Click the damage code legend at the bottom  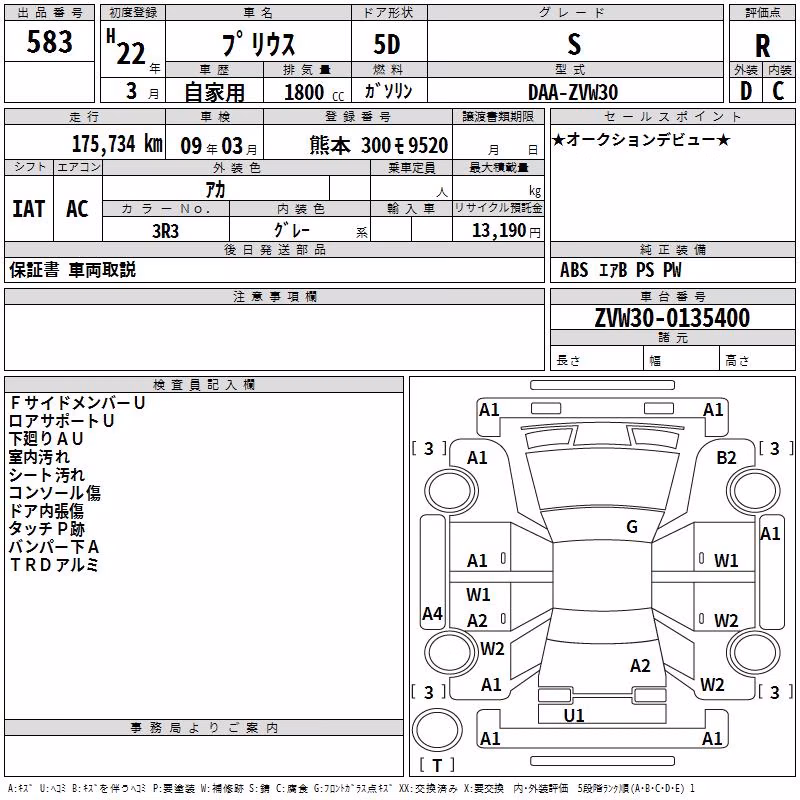tap(351, 789)
